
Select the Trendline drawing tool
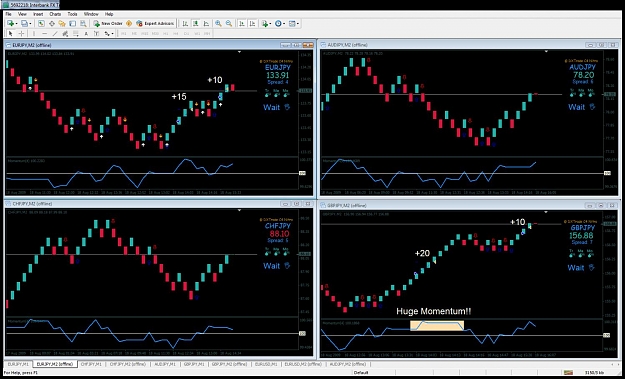55,33
